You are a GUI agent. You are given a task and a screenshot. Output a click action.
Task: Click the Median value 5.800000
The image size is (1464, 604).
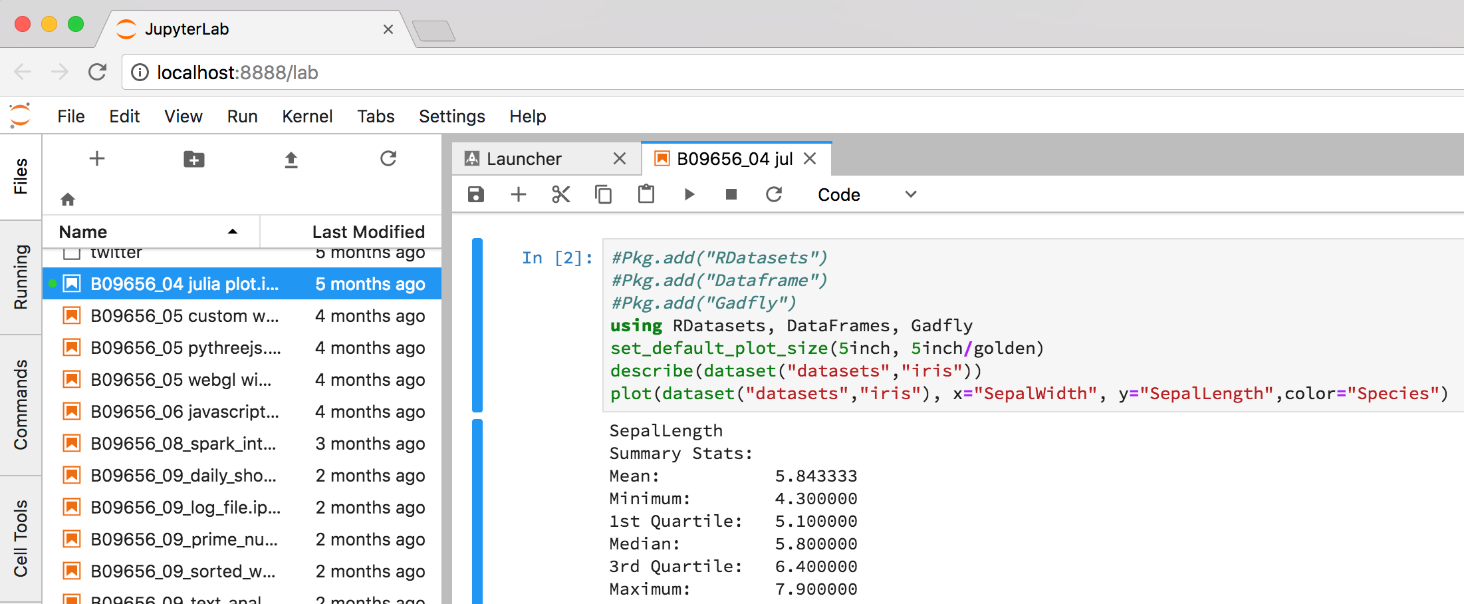pyautogui.click(x=816, y=544)
